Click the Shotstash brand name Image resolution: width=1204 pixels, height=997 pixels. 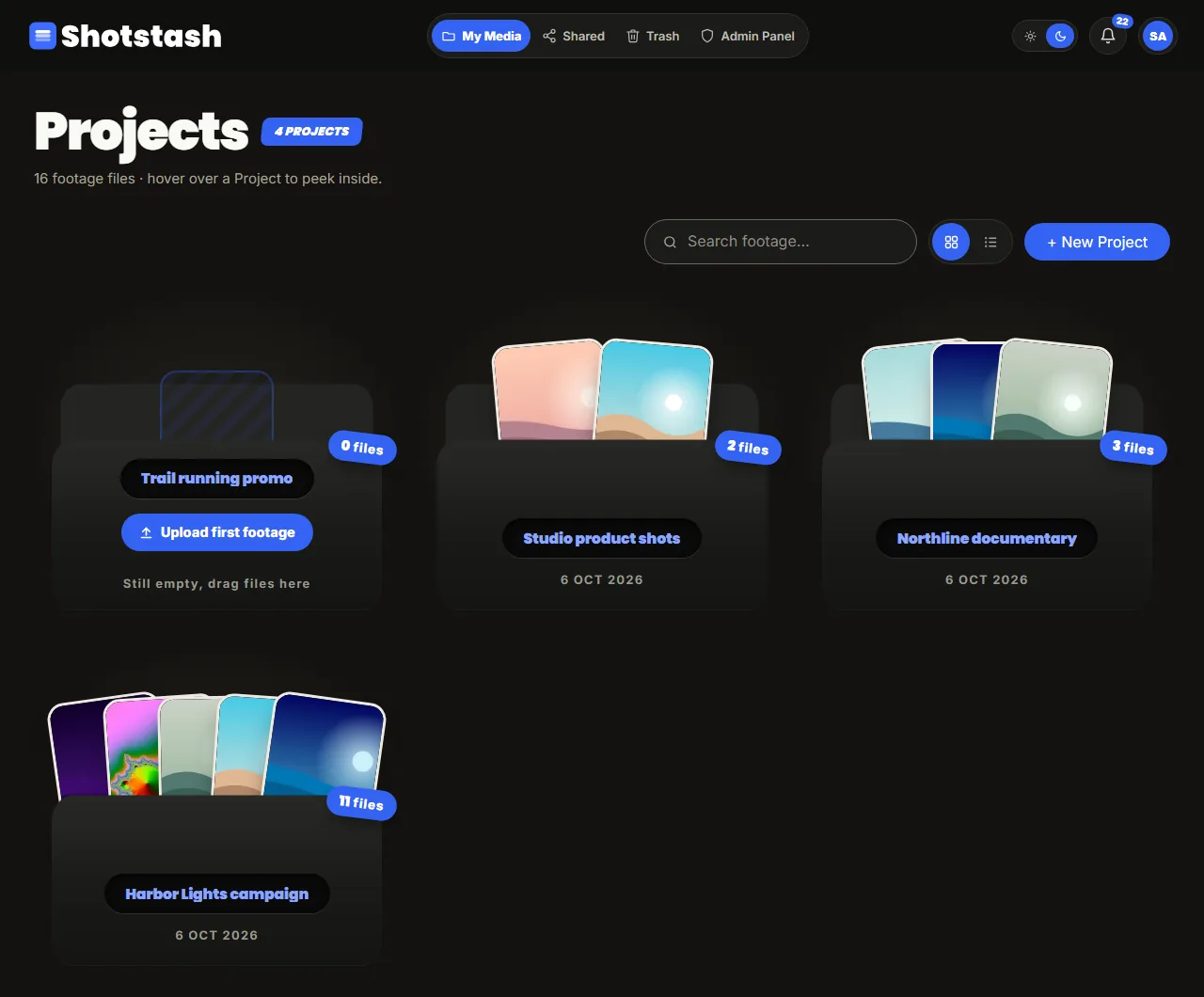click(141, 36)
